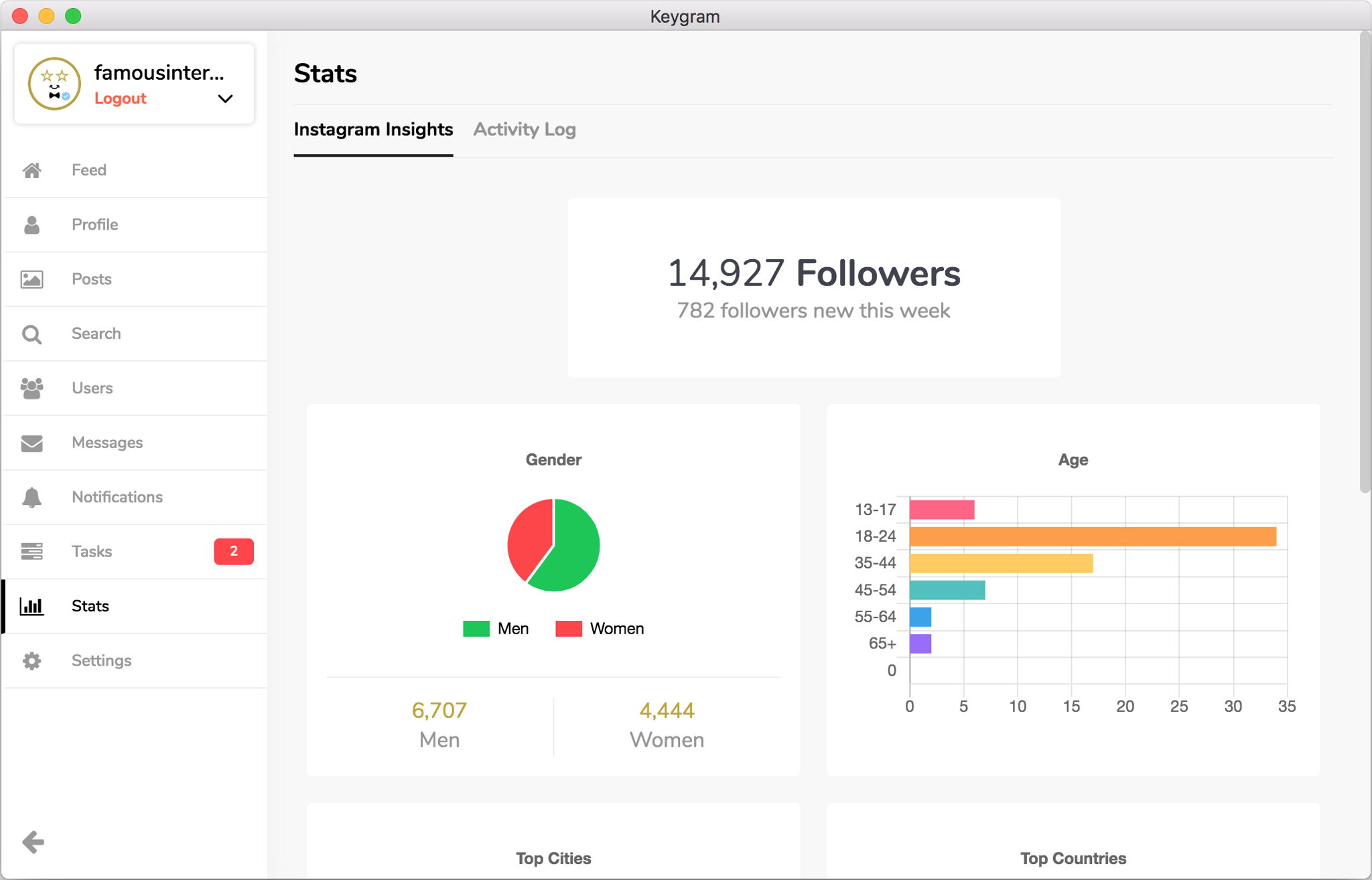Click the Tasks list icon
1372x880 pixels.
[x=32, y=551]
